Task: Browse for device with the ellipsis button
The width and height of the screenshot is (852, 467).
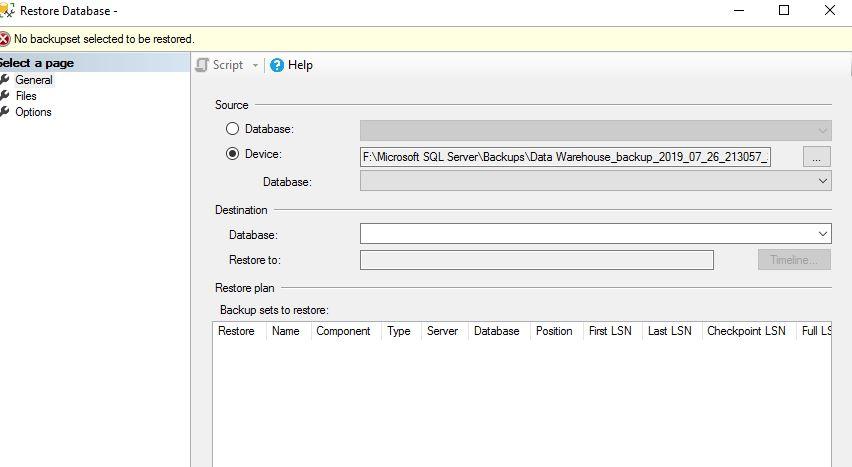Action: tap(817, 157)
